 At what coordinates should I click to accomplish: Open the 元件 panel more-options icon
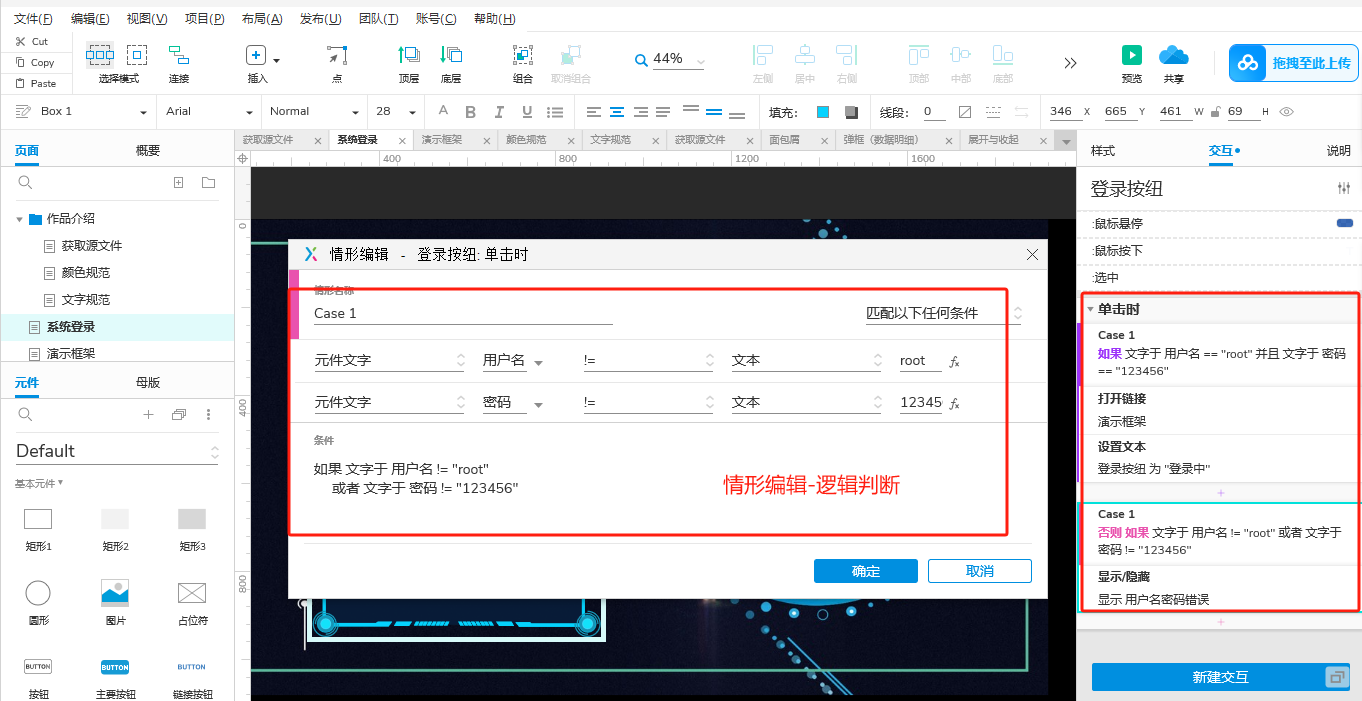(x=208, y=414)
